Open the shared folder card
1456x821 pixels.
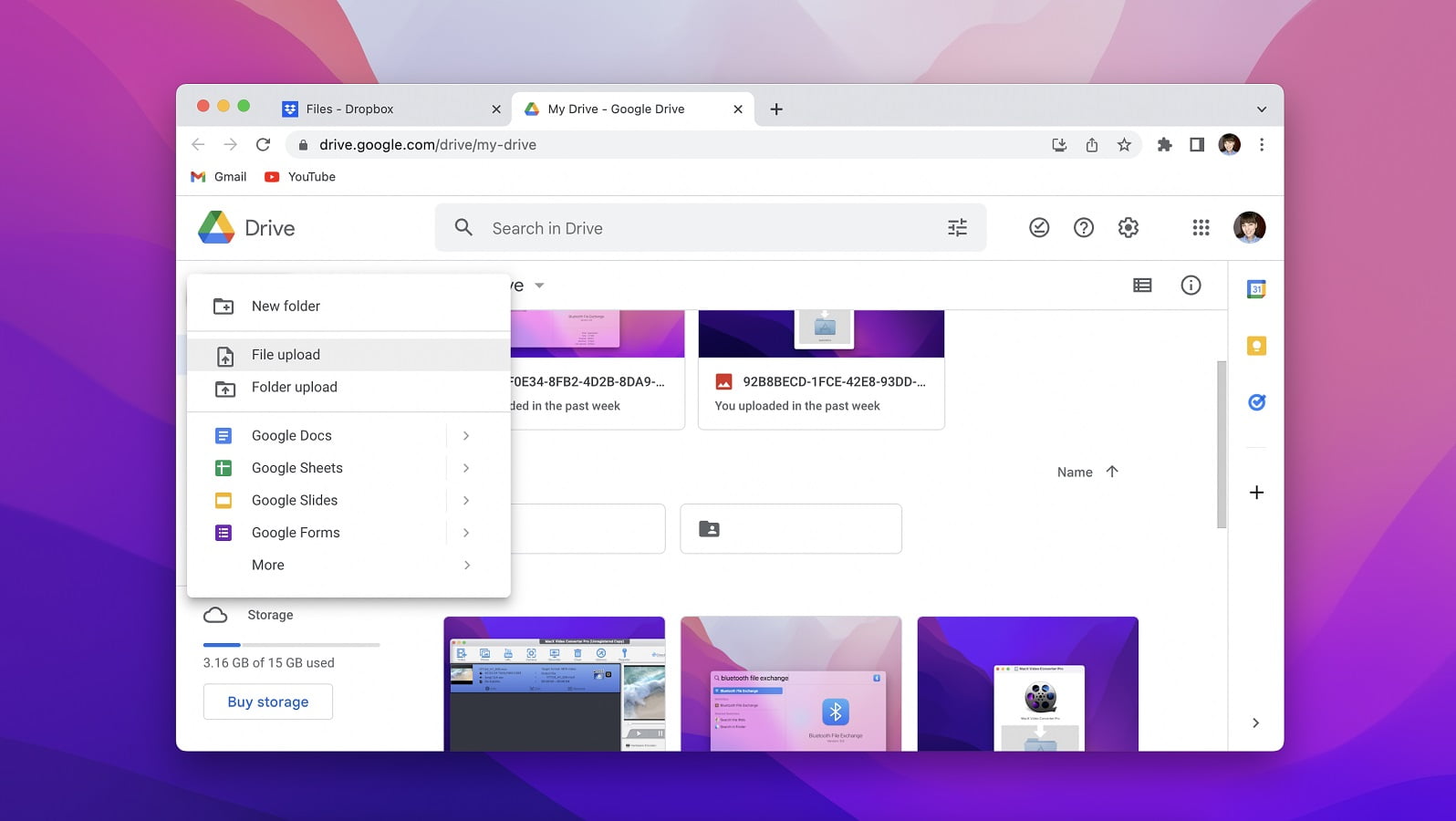791,528
